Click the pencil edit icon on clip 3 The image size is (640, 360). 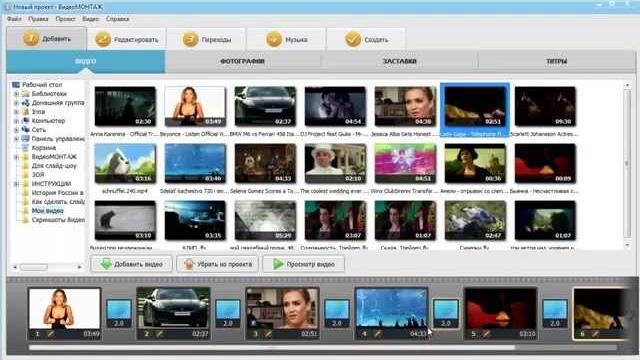[x=268, y=334]
